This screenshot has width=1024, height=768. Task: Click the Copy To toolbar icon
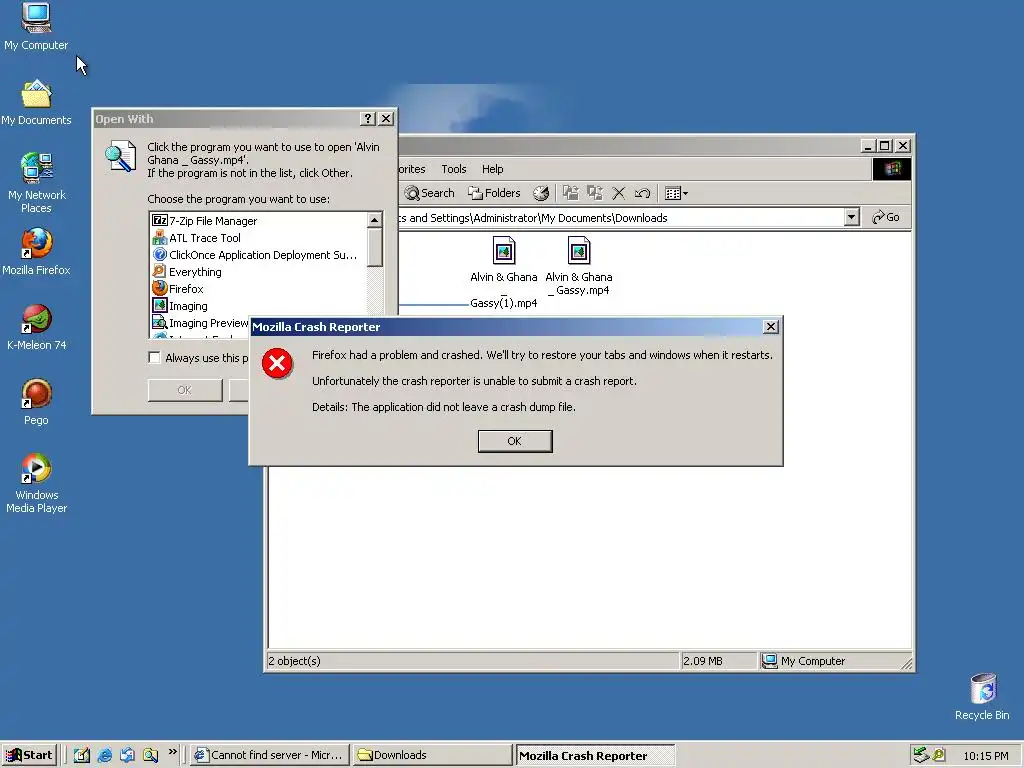pos(594,193)
